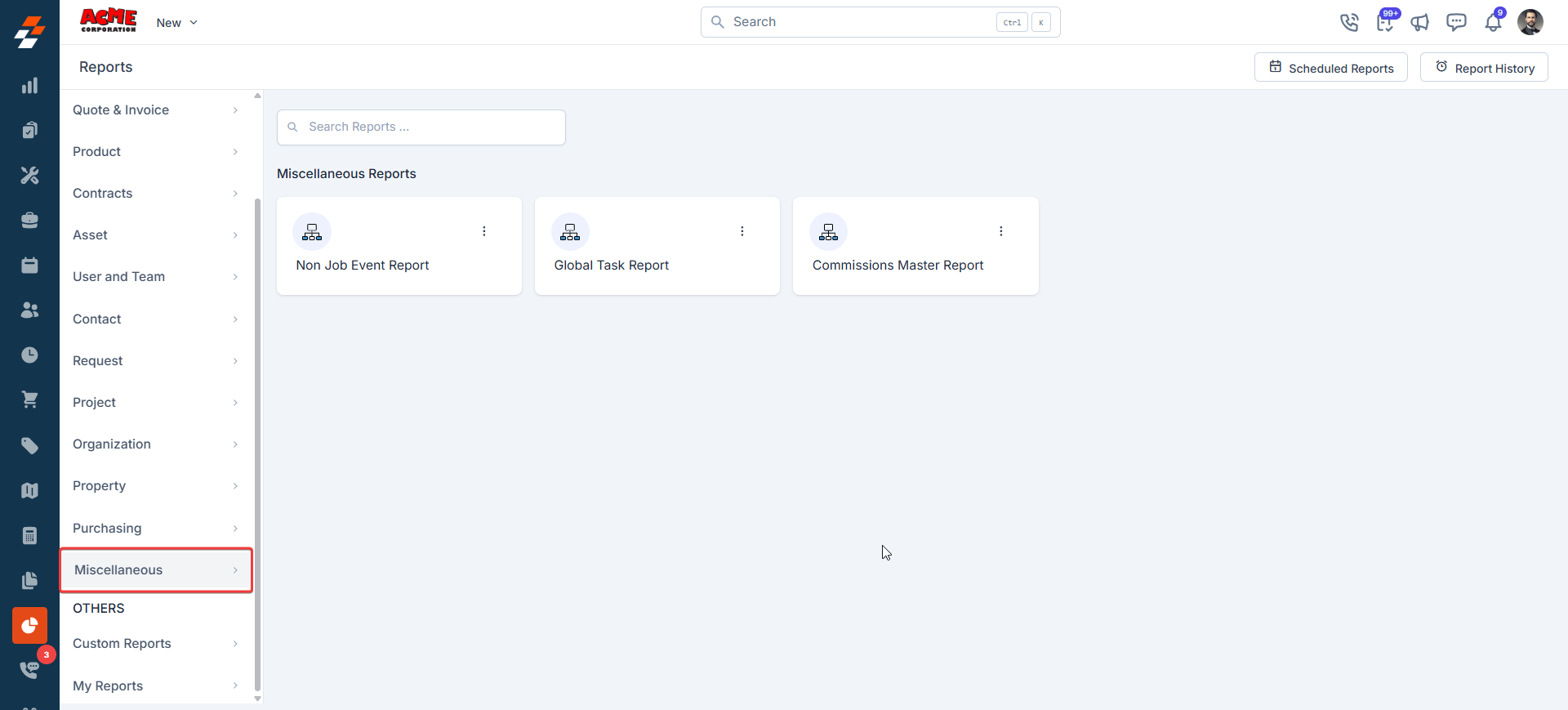Expand the Quote & Invoice report category

coord(155,110)
